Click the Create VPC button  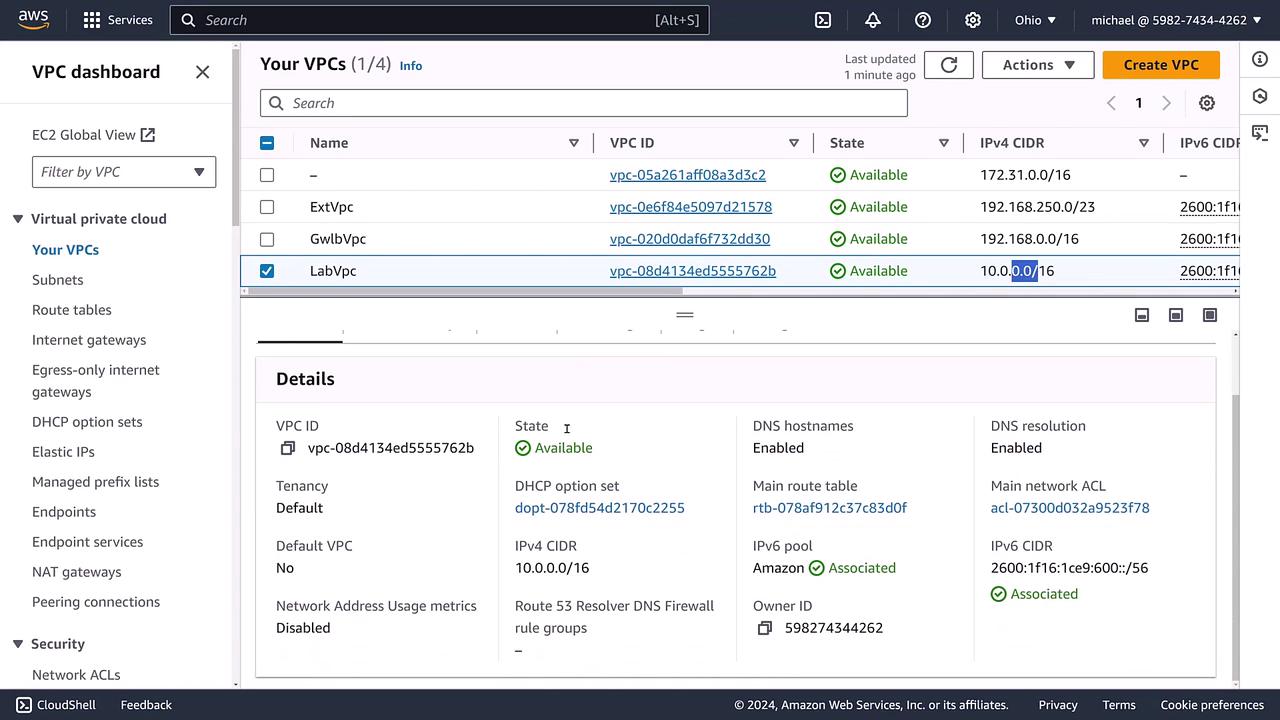(x=1160, y=65)
